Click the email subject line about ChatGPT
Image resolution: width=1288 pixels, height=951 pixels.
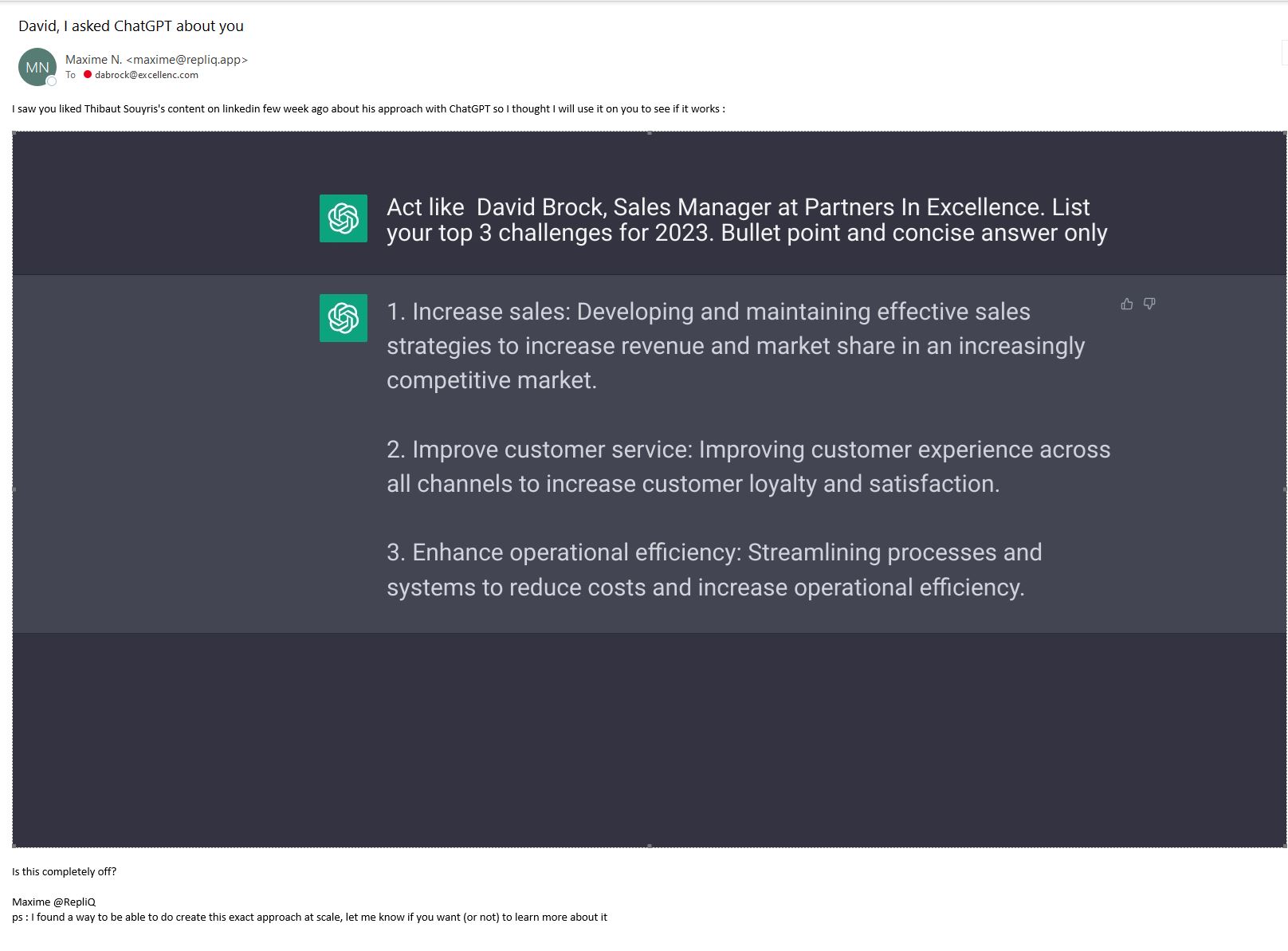pyautogui.click(x=131, y=26)
